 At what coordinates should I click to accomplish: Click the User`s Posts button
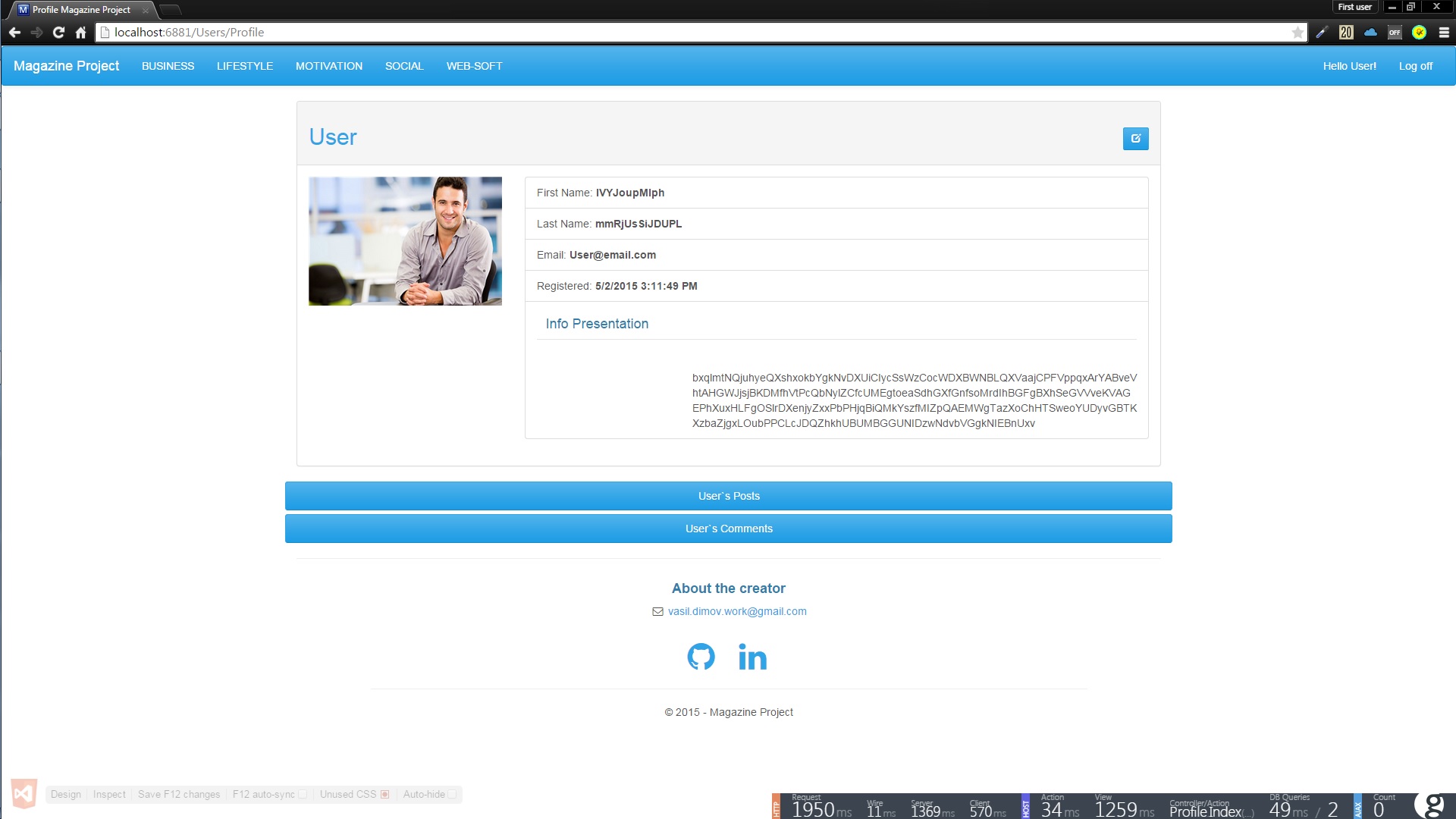[x=728, y=496]
